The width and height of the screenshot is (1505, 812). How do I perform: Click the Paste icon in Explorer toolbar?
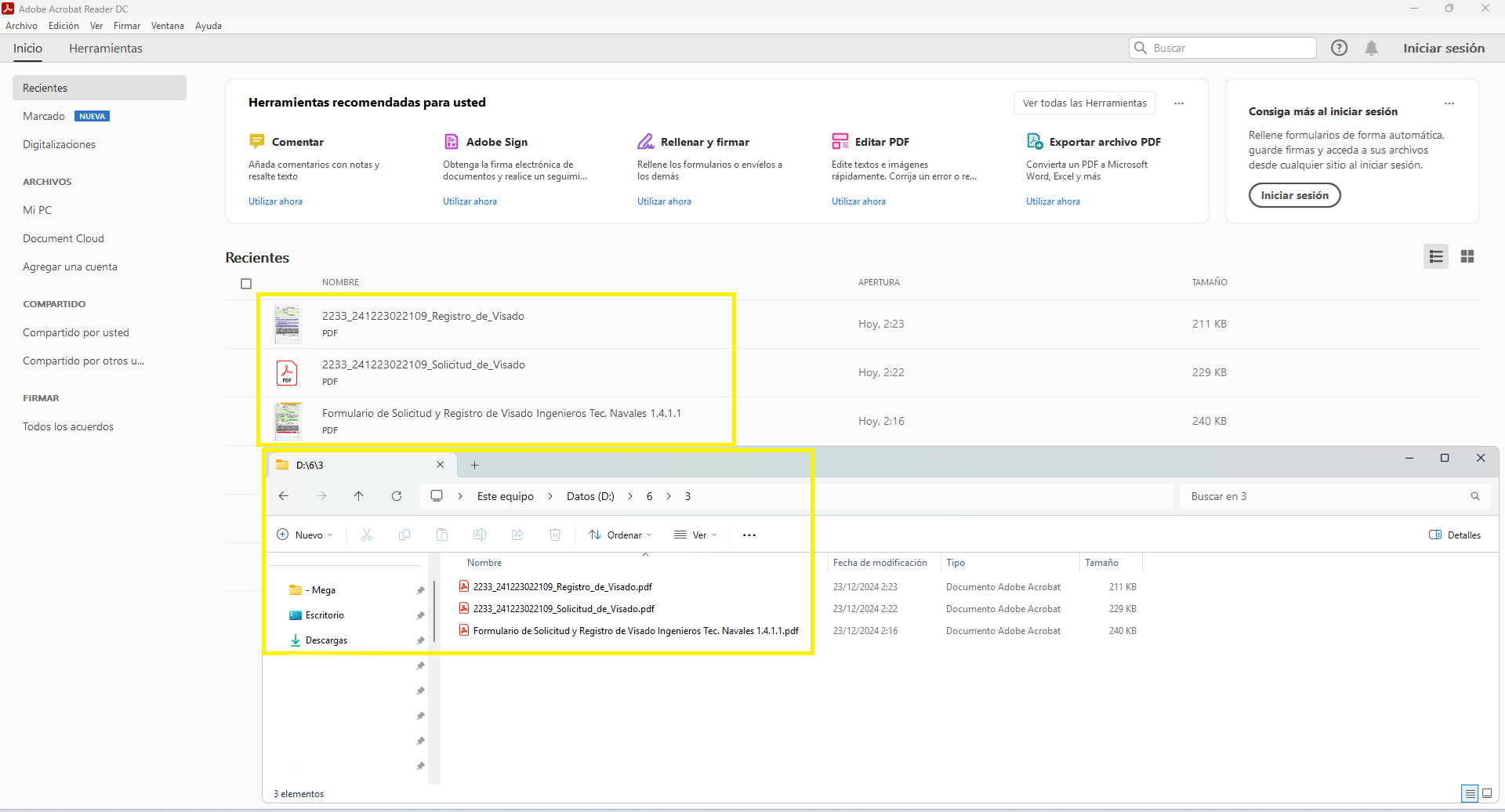click(x=442, y=535)
